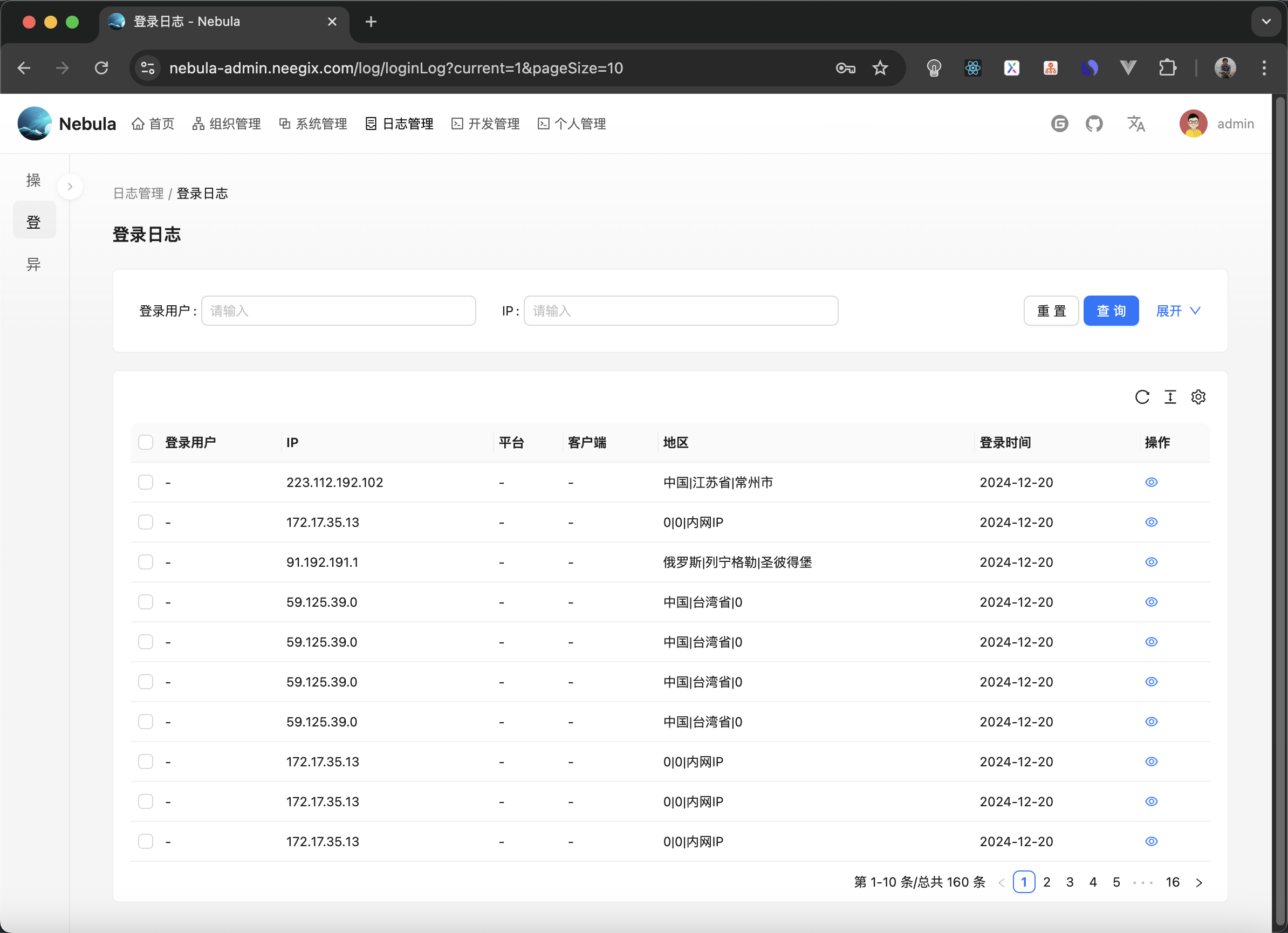Collapse the left sidebar panel
This screenshot has width=1288, height=933.
(70, 186)
